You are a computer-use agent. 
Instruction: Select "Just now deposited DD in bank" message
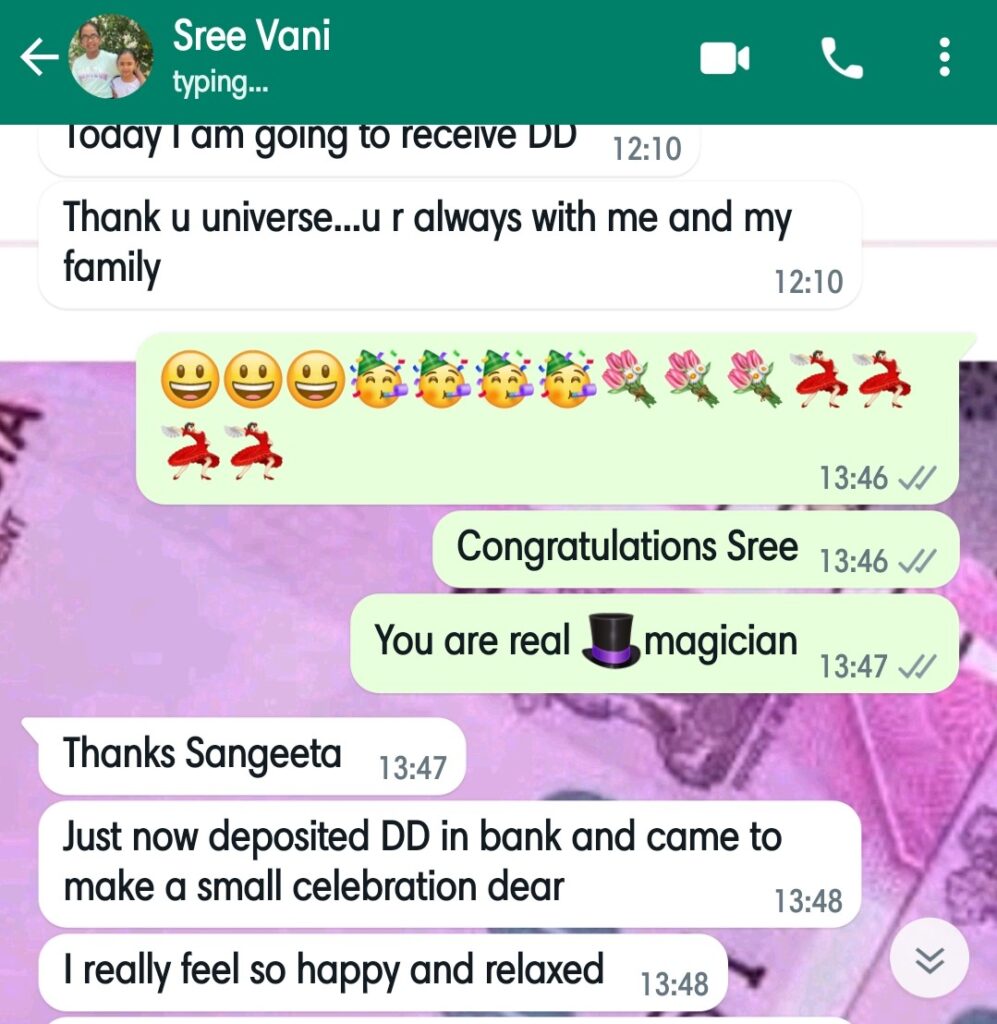pyautogui.click(x=449, y=864)
